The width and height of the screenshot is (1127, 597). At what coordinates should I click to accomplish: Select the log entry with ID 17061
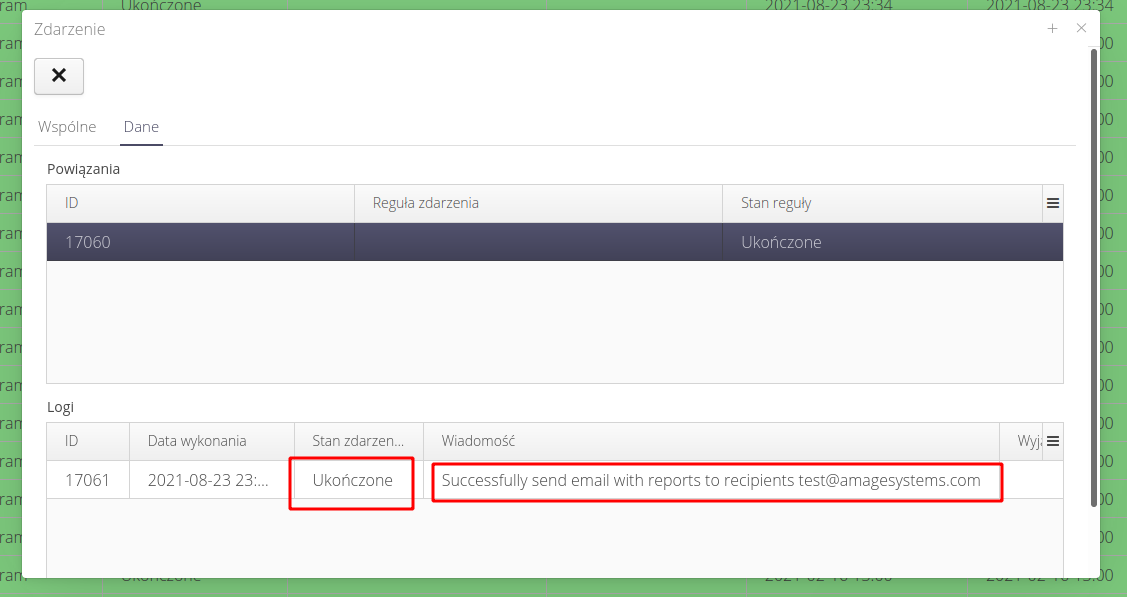click(87, 480)
